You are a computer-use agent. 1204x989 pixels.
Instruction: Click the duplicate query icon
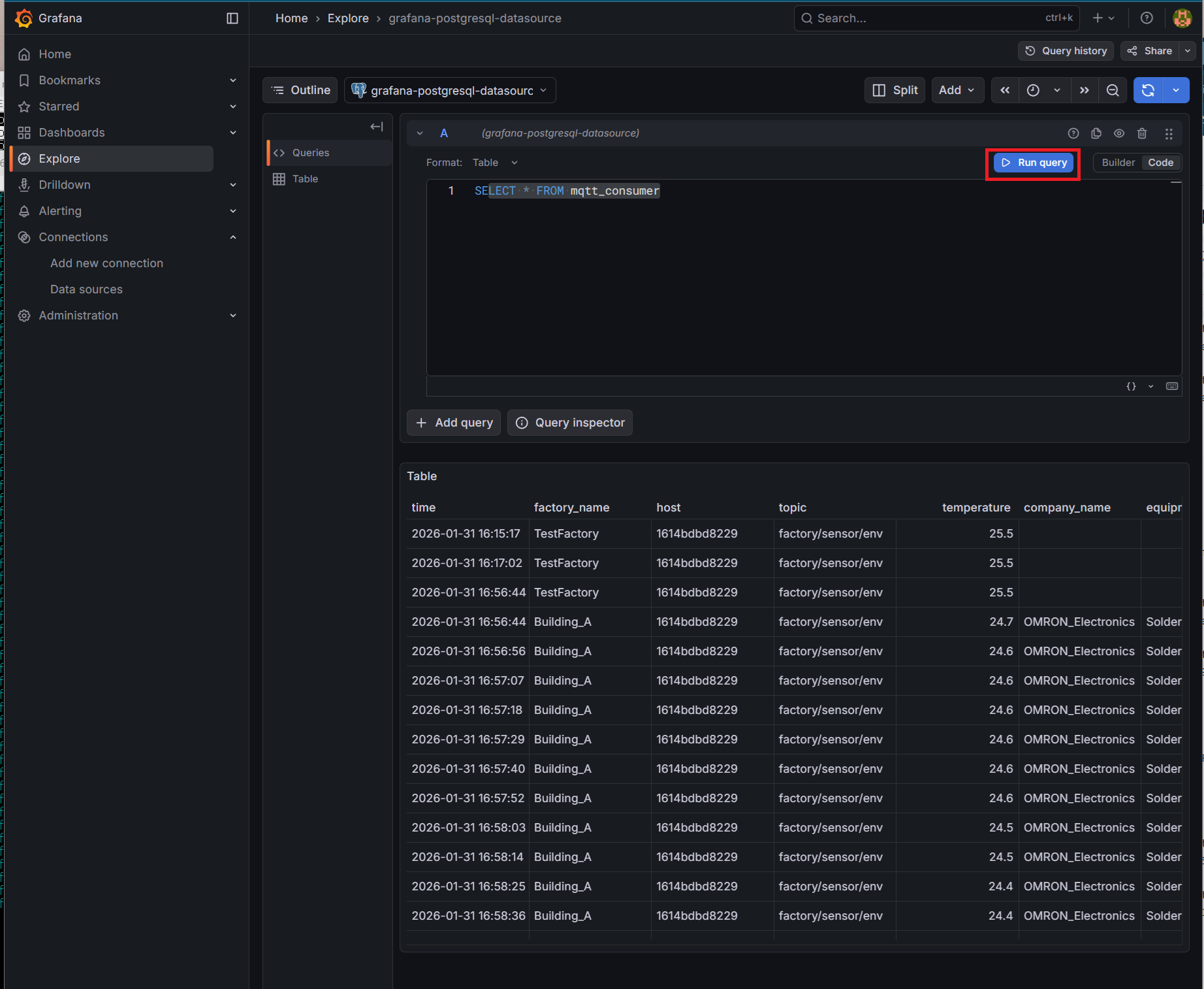(x=1096, y=133)
